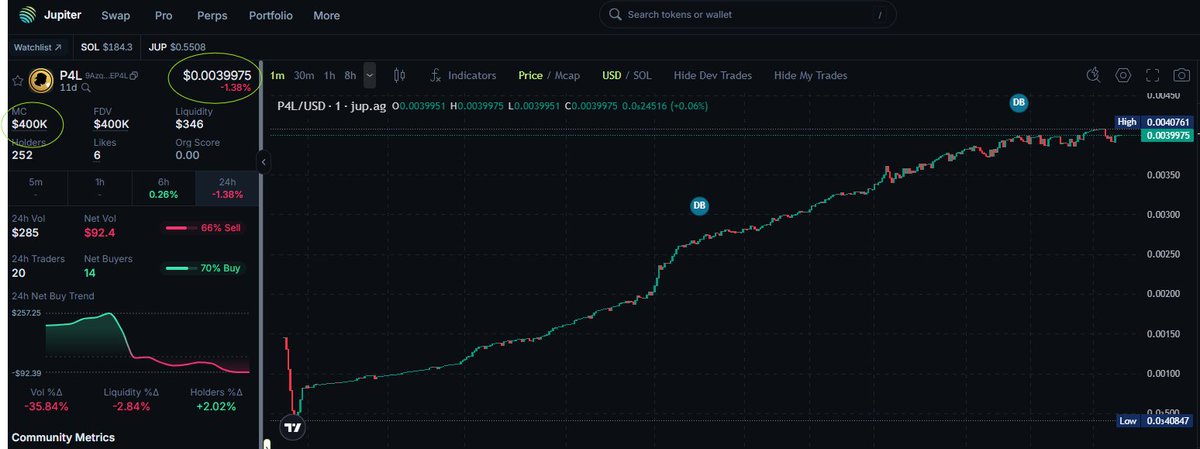
Task: Open the Pro page
Action: 164,16
